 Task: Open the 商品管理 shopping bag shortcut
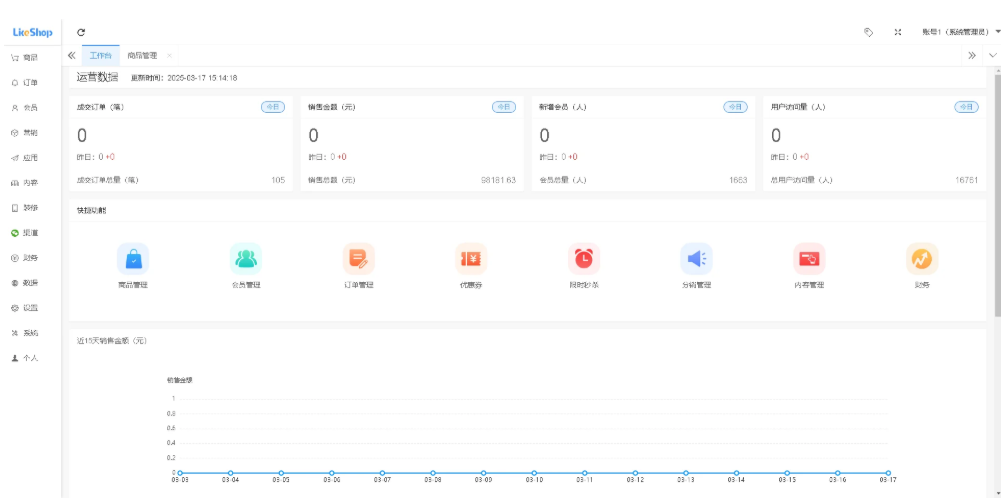[133, 259]
